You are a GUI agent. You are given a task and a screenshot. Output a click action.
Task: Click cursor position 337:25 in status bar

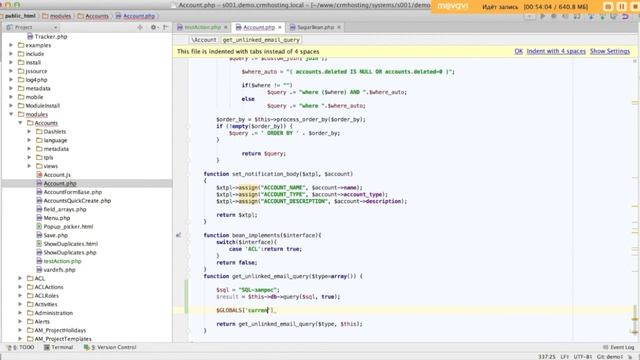coord(547,357)
